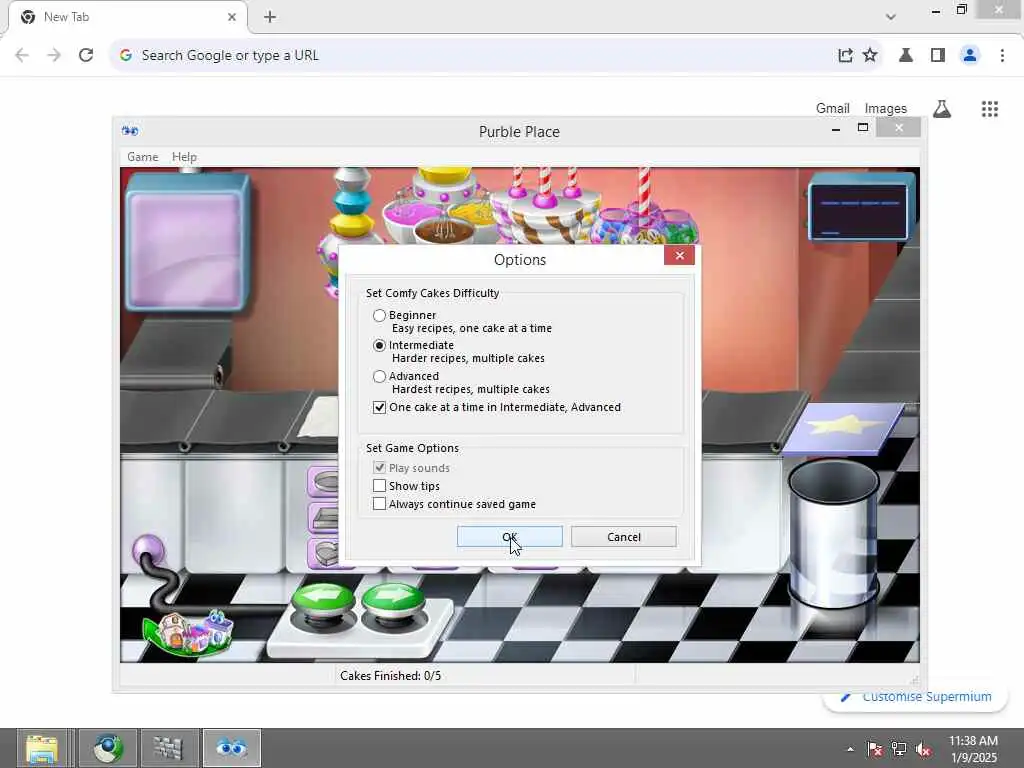Click the Chrome forward arrow
Viewport: 1024px width, 768px height.
pos(54,56)
